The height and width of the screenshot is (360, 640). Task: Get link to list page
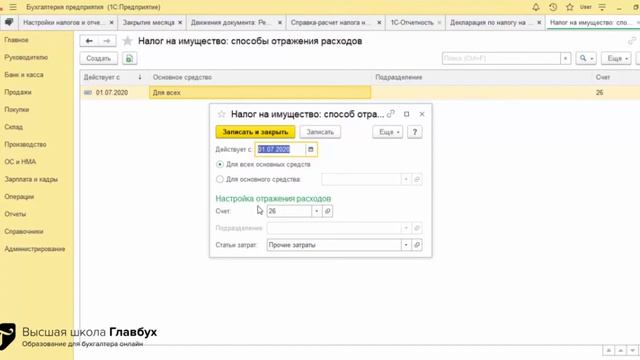[x=632, y=41]
